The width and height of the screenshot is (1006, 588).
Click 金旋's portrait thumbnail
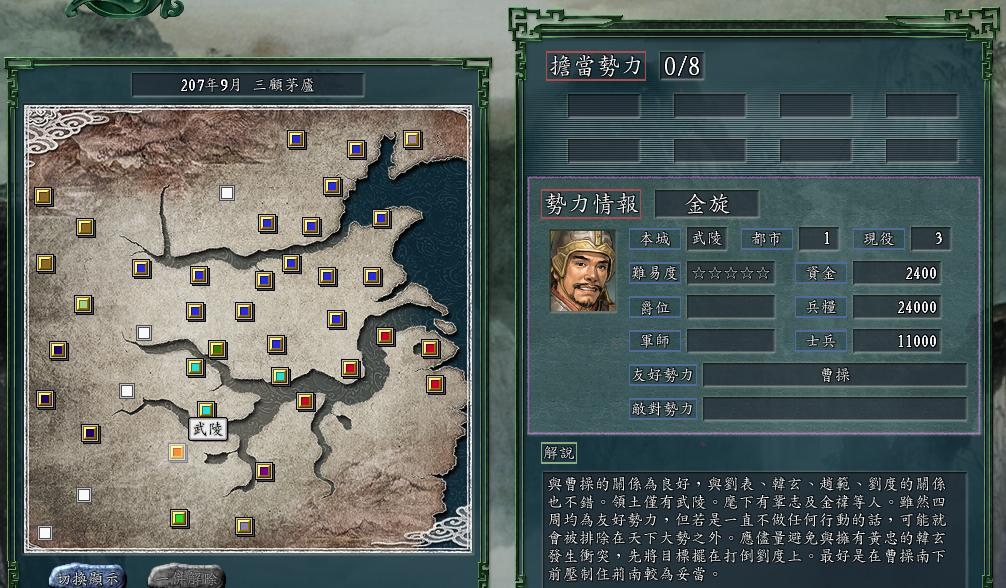[583, 272]
